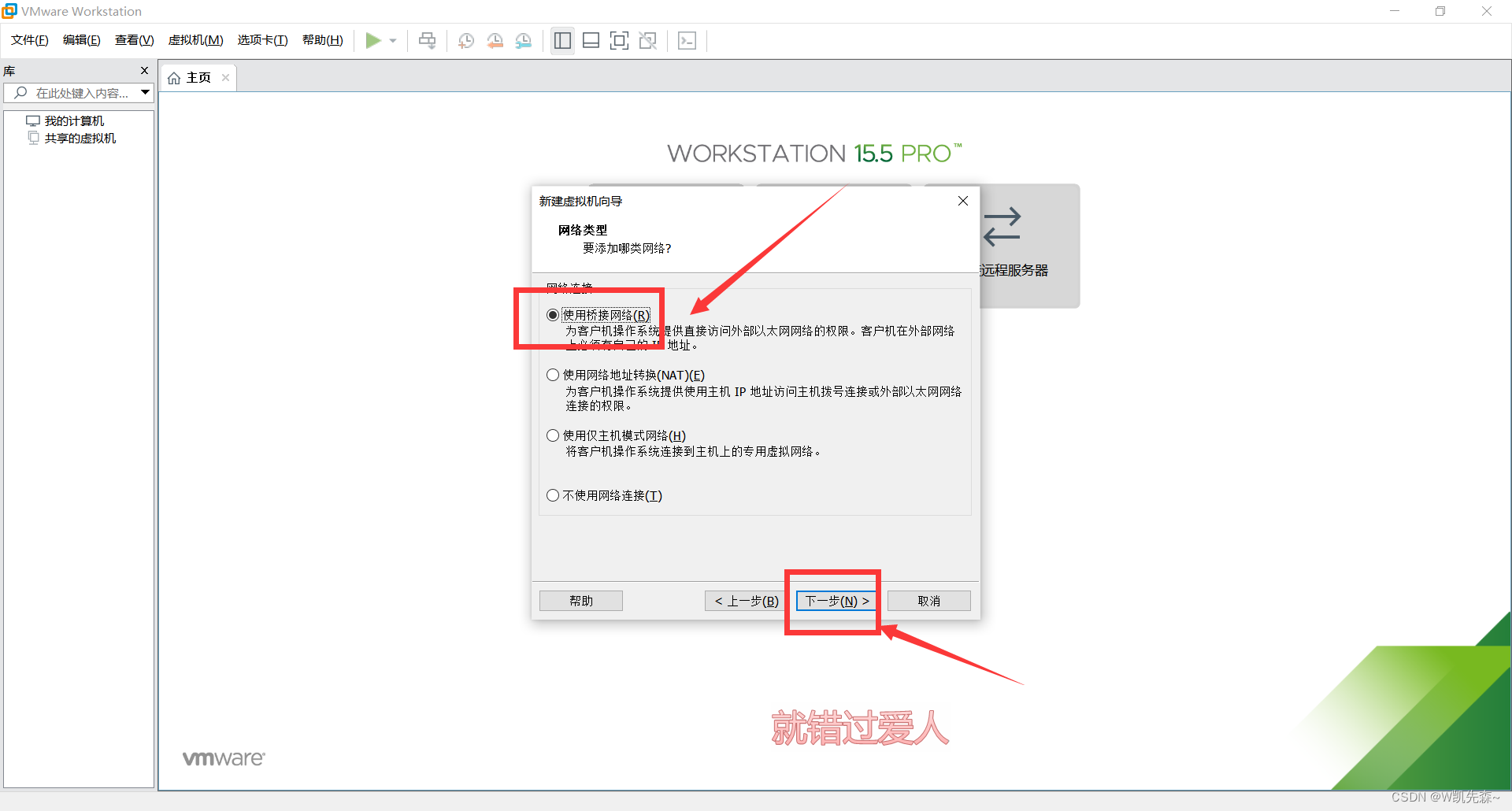Viewport: 1512px width, 811px height.
Task: Restore down the VMware Workstation window
Action: click(1440, 11)
